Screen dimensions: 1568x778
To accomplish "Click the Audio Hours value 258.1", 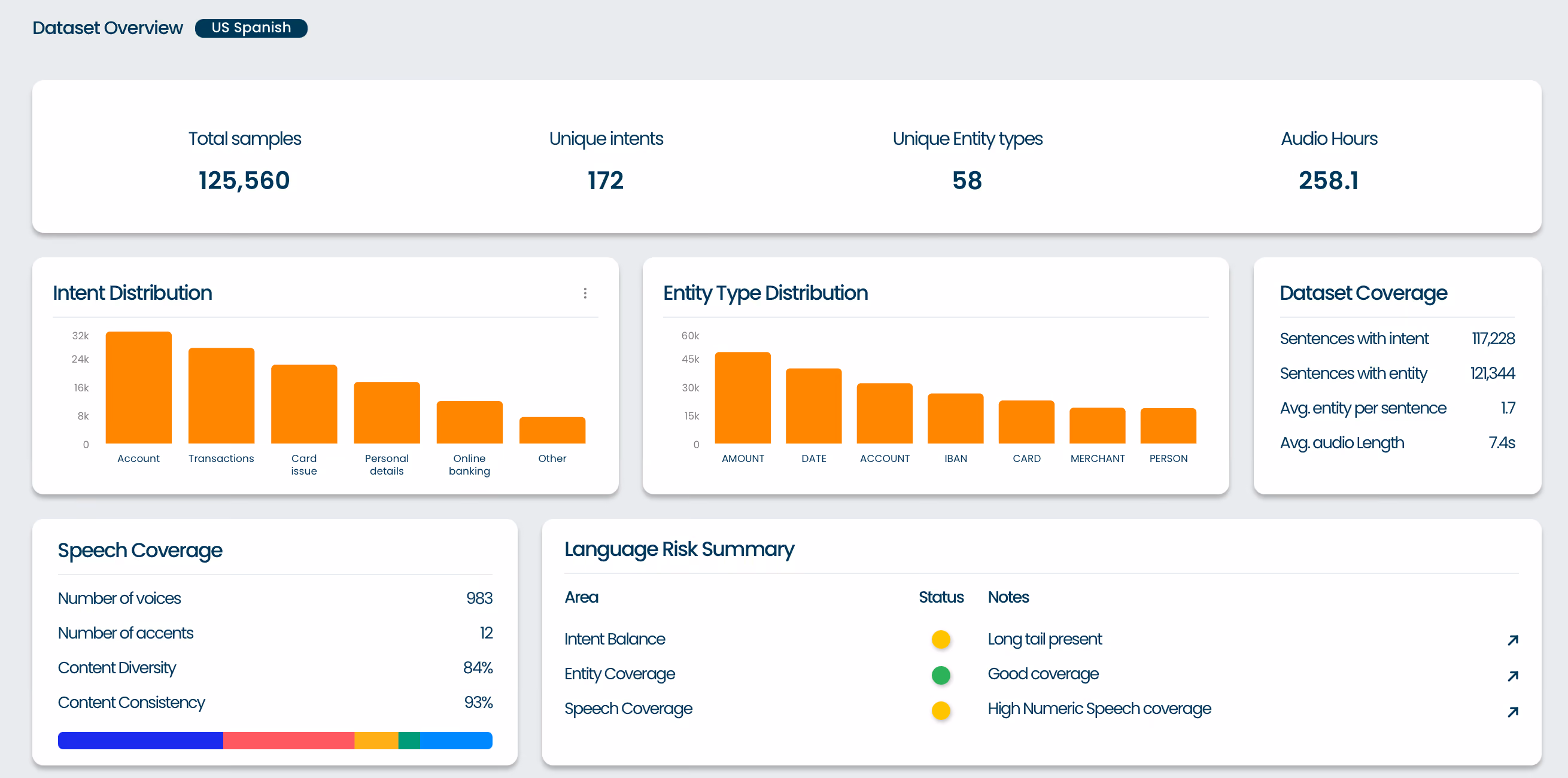I will point(1328,181).
